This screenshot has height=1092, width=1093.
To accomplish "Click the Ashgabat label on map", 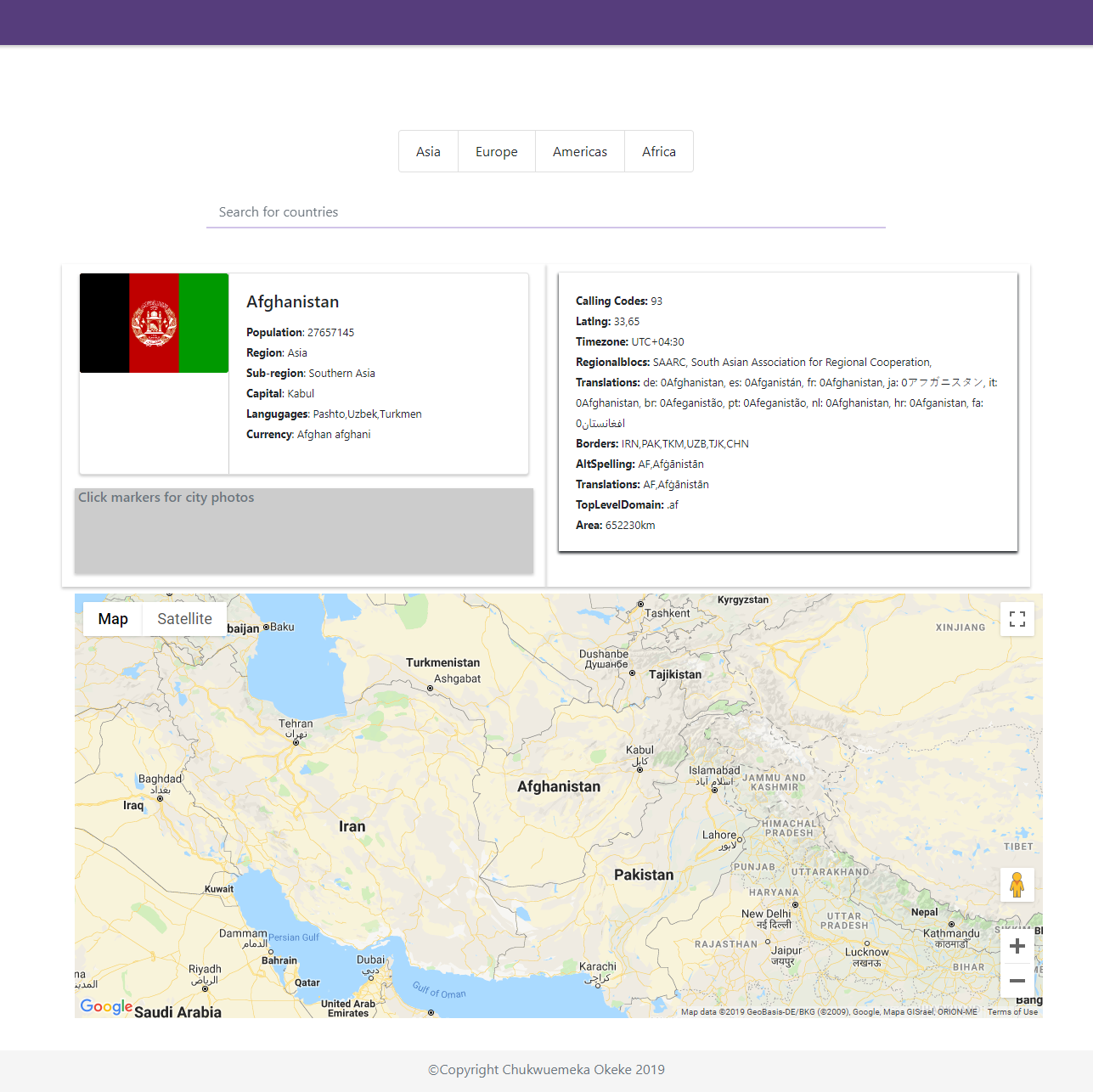I will click(x=458, y=678).
